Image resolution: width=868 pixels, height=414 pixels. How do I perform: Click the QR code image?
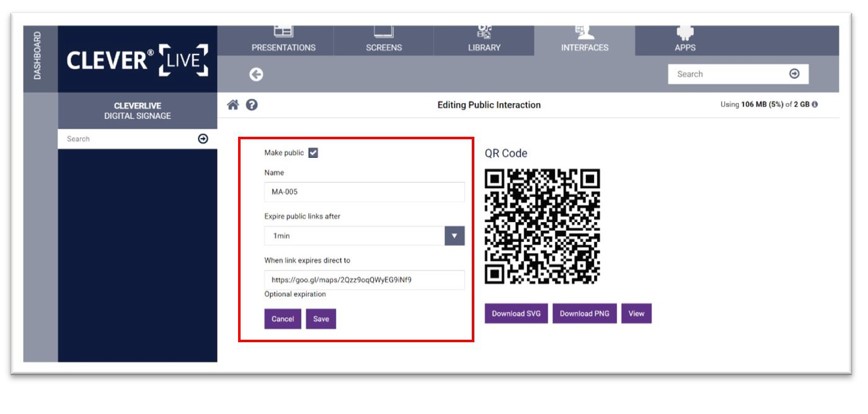coord(542,226)
